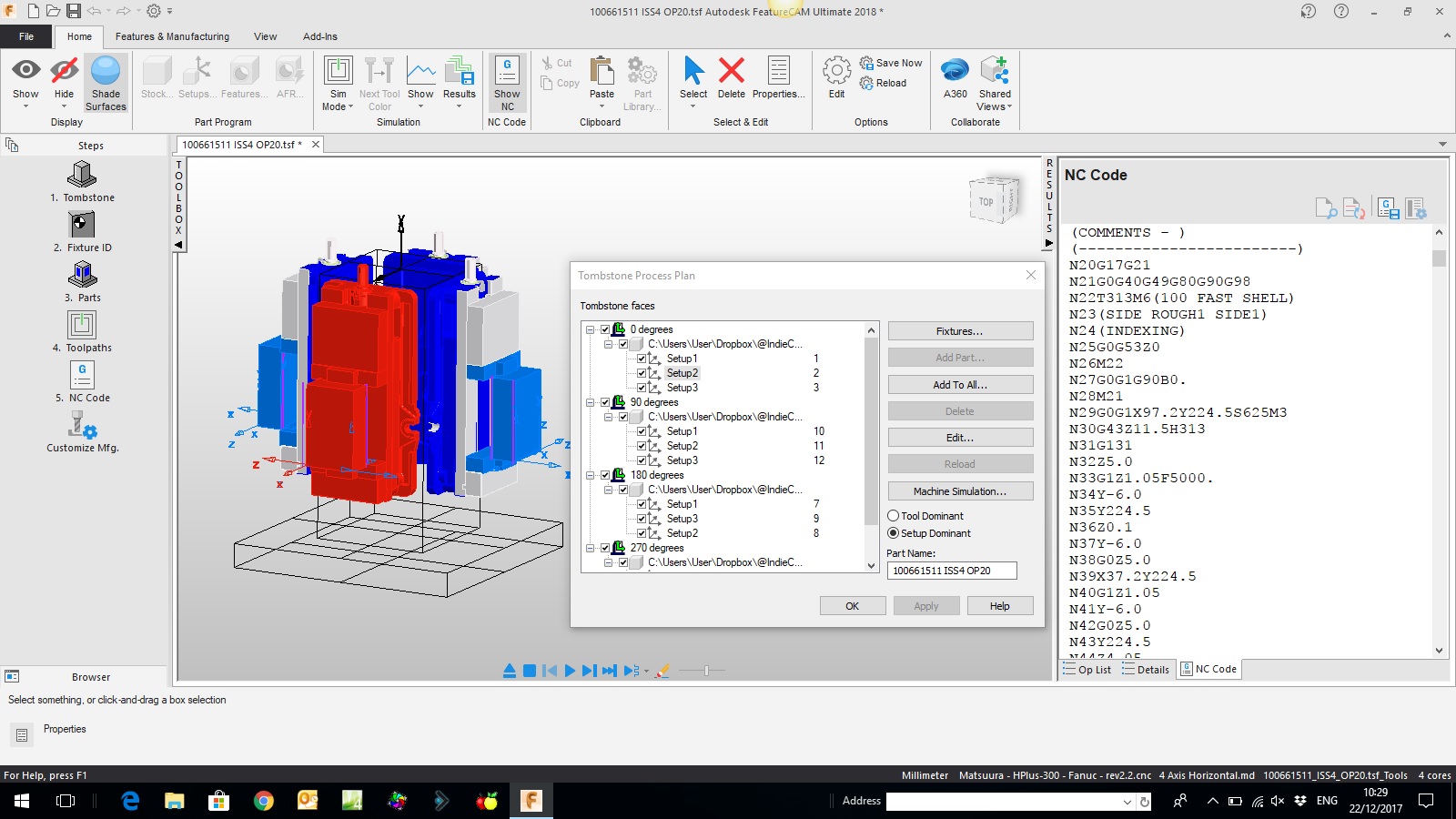Screen dimensions: 1456x819
Task: Click the Add To All... button
Action: (x=960, y=385)
